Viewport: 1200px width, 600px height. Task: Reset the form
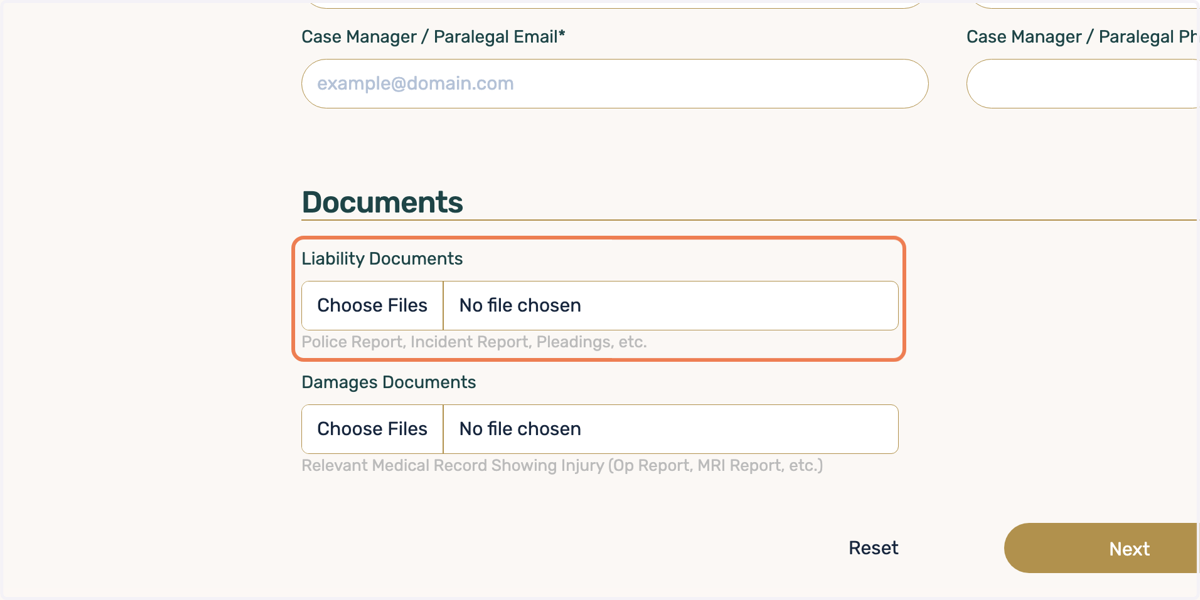[x=873, y=548]
